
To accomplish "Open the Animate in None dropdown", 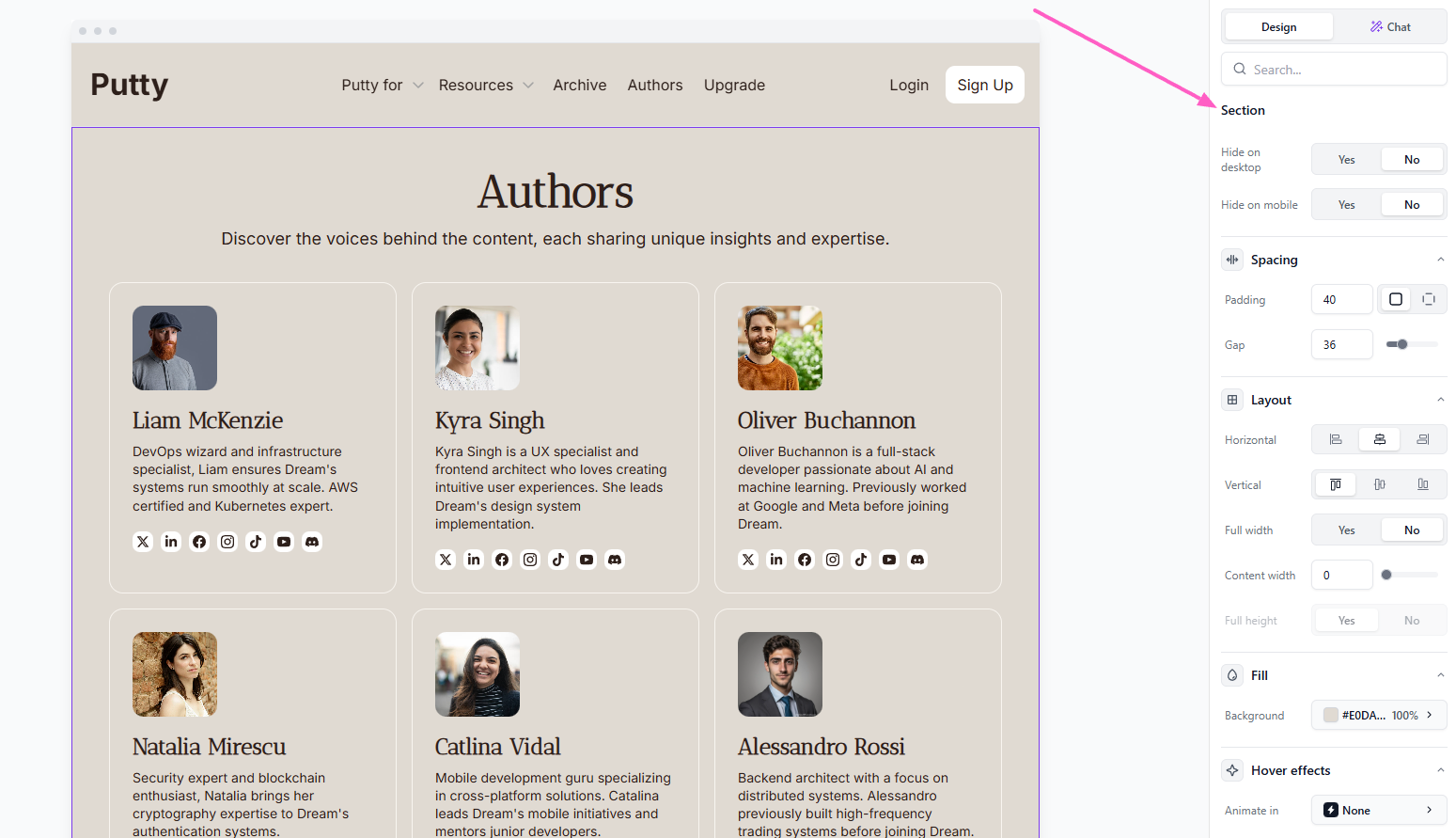I will click(x=1378, y=810).
